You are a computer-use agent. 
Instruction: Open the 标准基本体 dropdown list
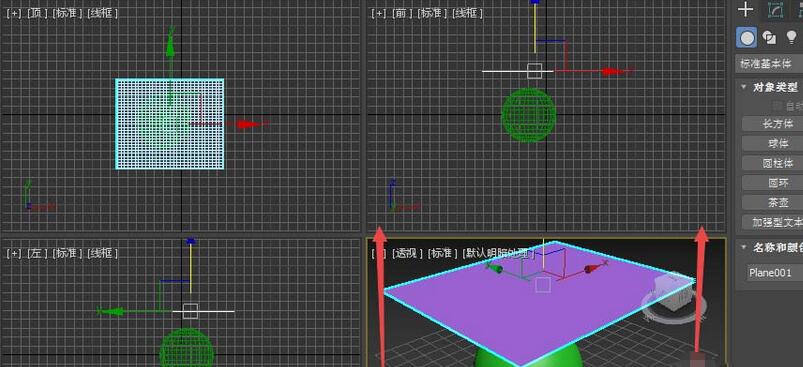(769, 64)
